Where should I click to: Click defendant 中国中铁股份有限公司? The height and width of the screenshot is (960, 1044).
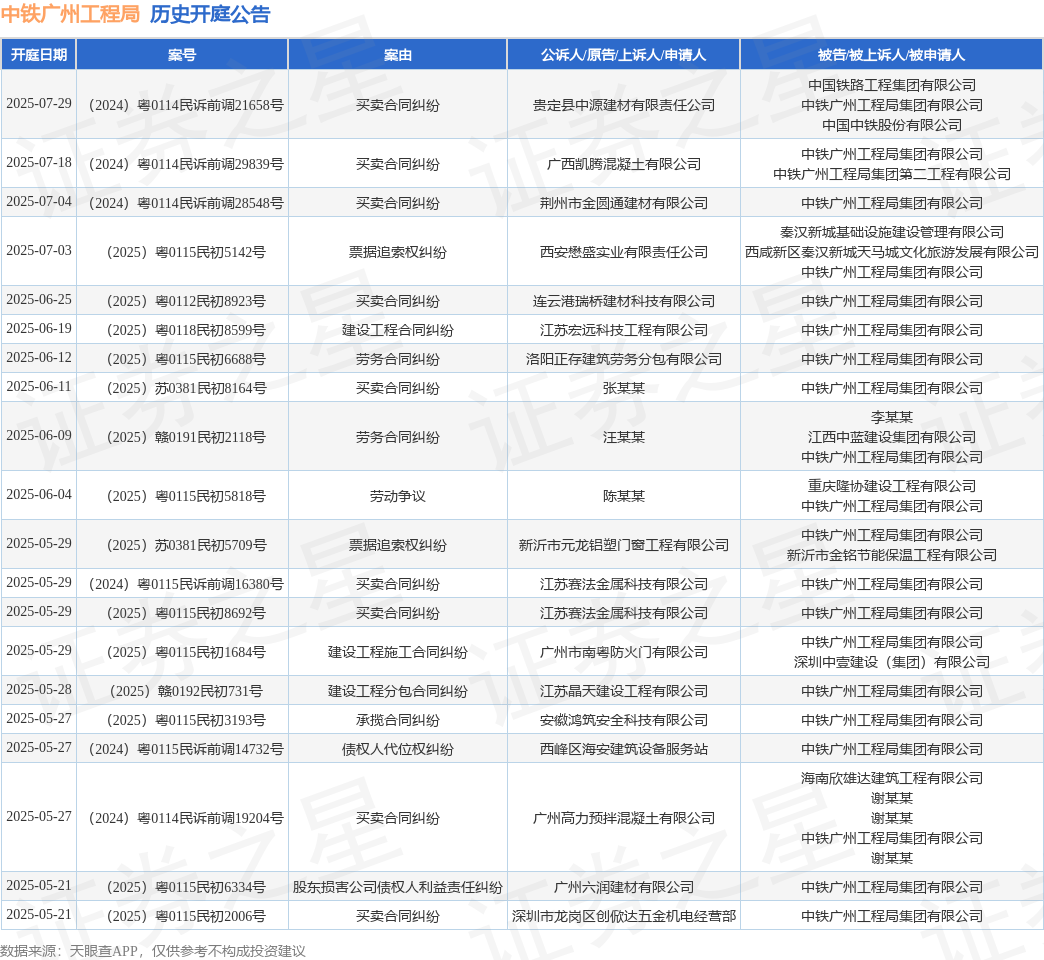892,125
